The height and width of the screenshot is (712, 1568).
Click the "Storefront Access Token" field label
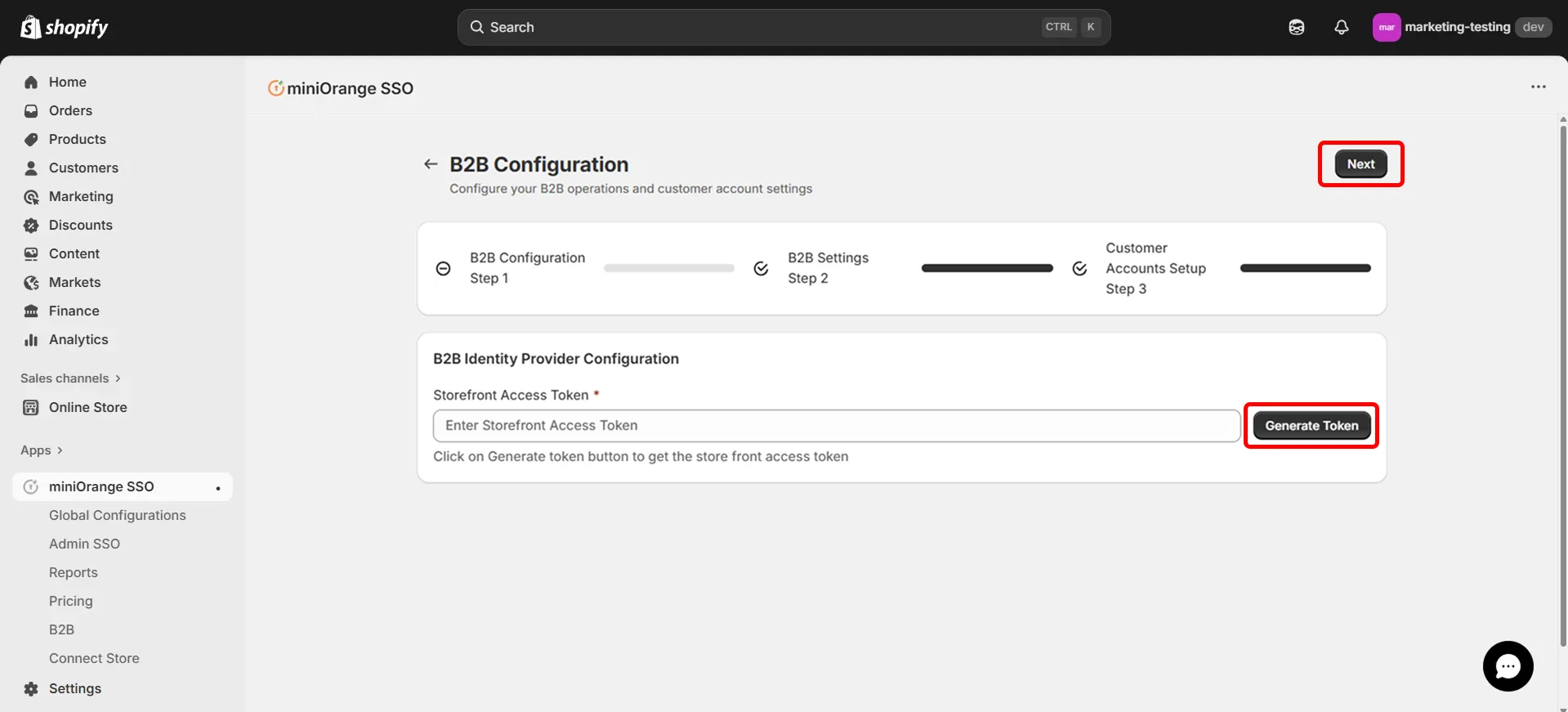tap(511, 395)
